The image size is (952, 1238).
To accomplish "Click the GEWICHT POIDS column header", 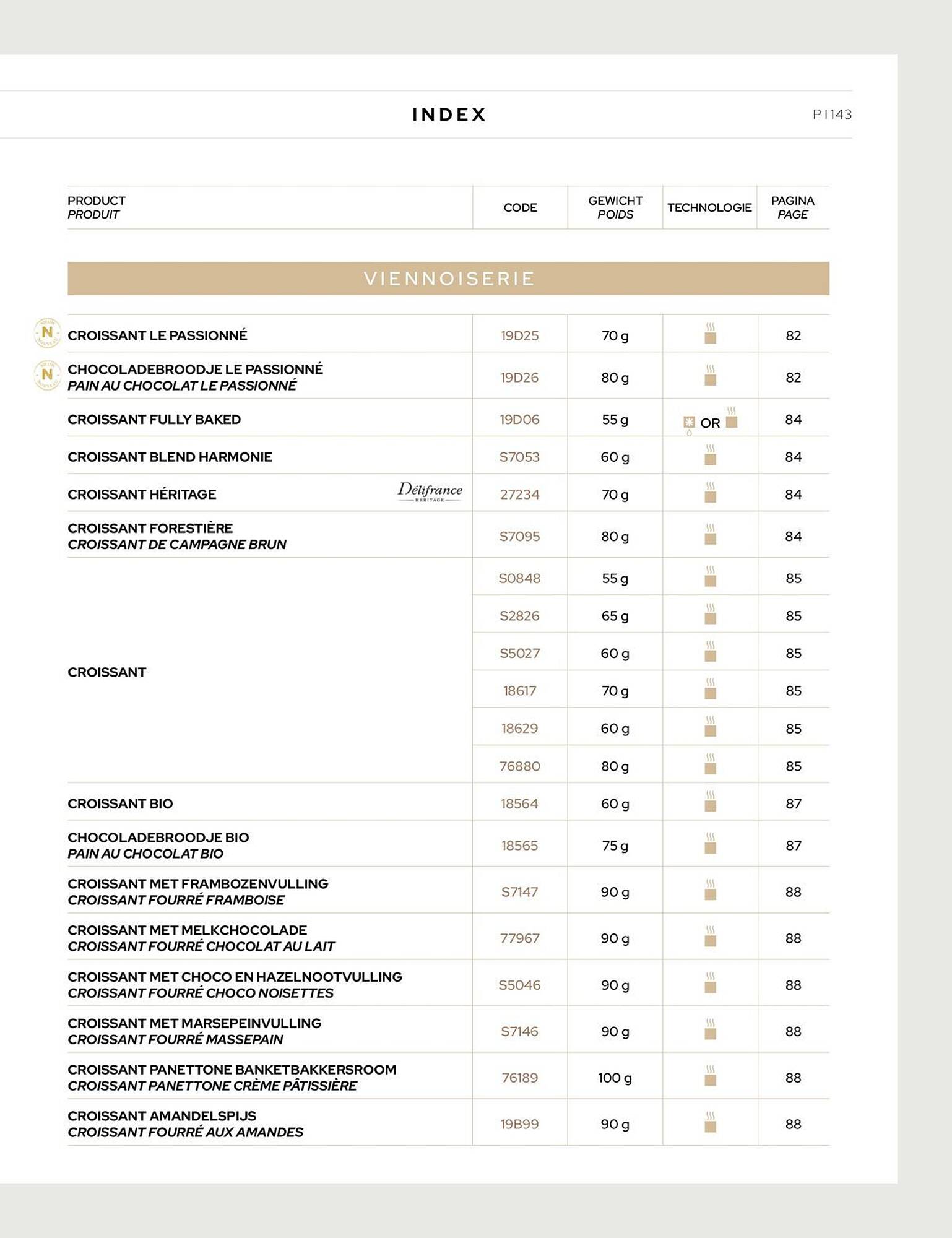I will pos(615,207).
